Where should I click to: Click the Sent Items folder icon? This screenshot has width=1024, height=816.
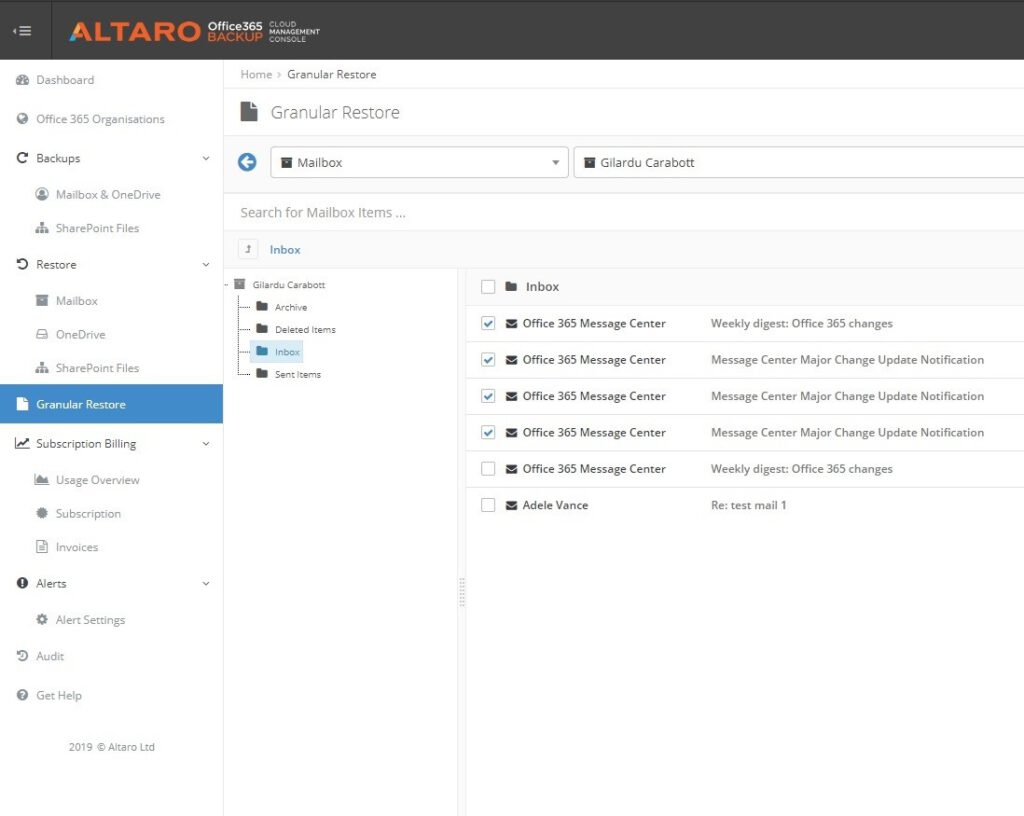[262, 373]
